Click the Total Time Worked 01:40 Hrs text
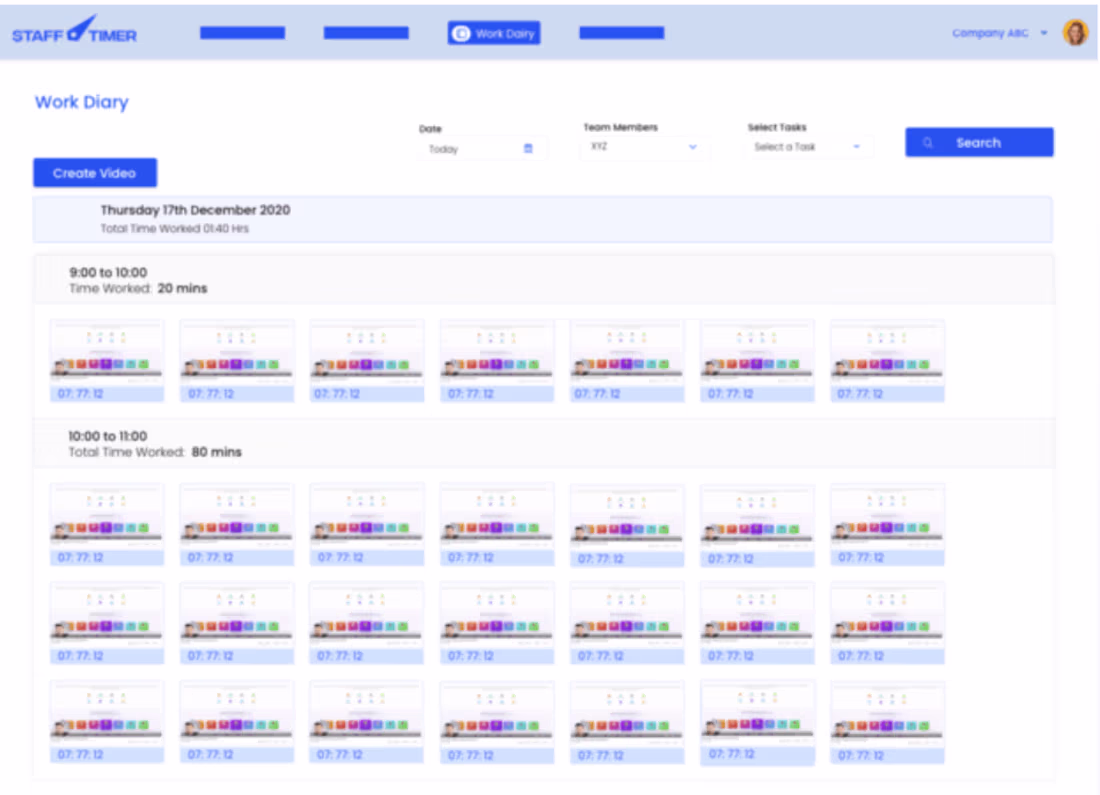The image size is (1100, 795). pyautogui.click(x=175, y=229)
